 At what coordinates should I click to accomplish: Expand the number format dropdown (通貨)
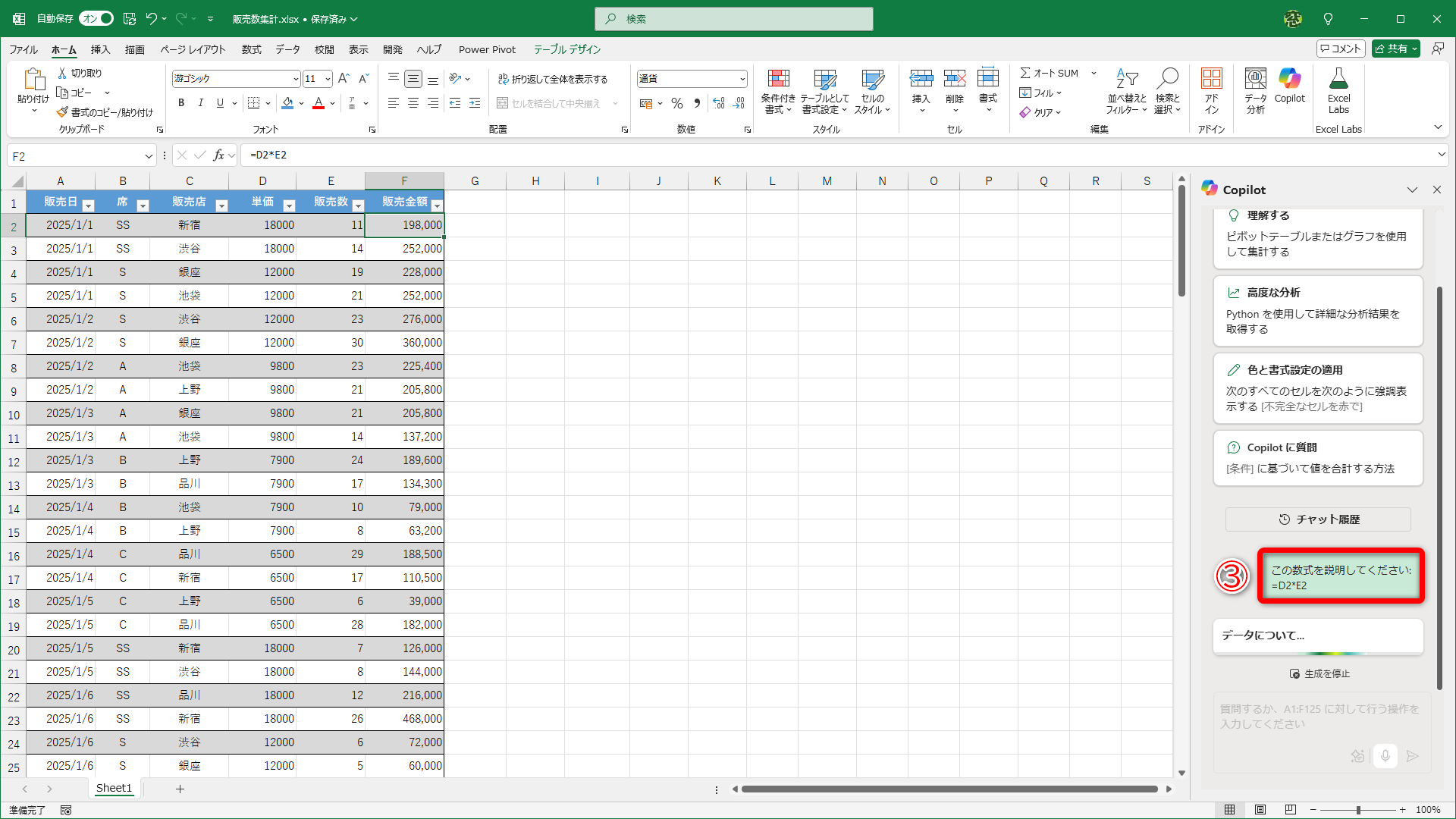click(742, 79)
